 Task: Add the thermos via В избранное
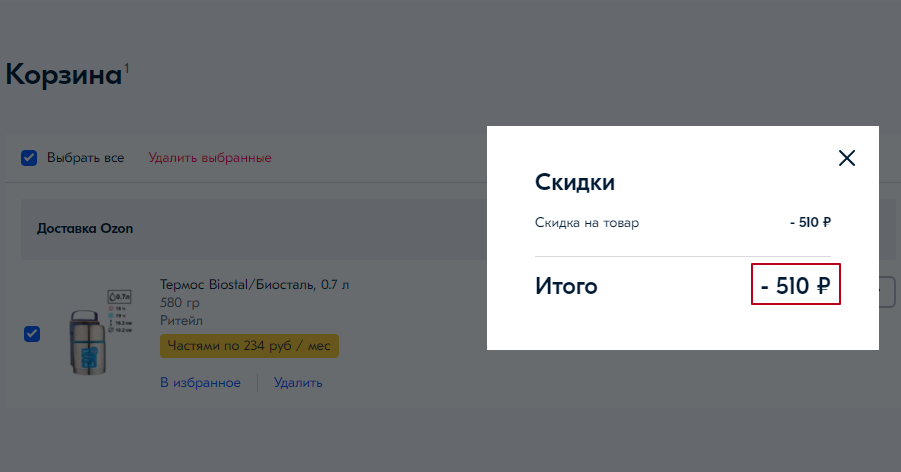[200, 383]
